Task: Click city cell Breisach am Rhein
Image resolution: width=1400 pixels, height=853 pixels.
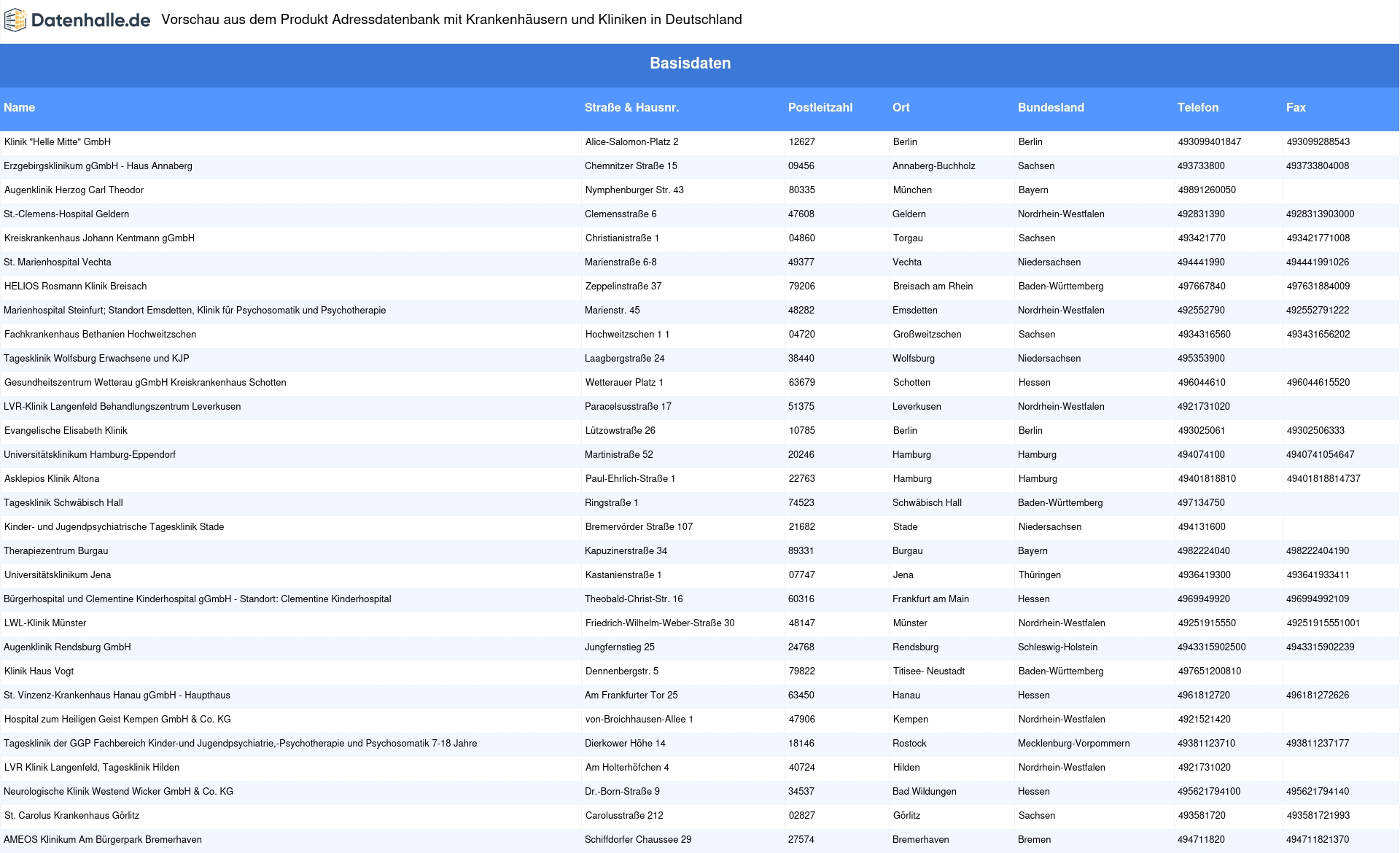Action: 933,287
